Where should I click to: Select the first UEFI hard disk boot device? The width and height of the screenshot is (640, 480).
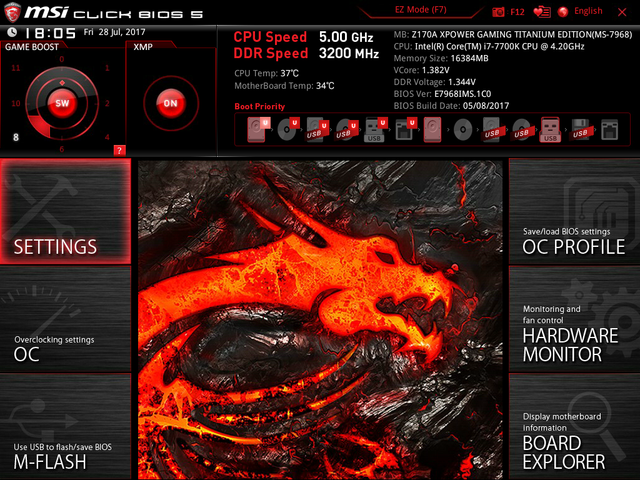coord(259,130)
